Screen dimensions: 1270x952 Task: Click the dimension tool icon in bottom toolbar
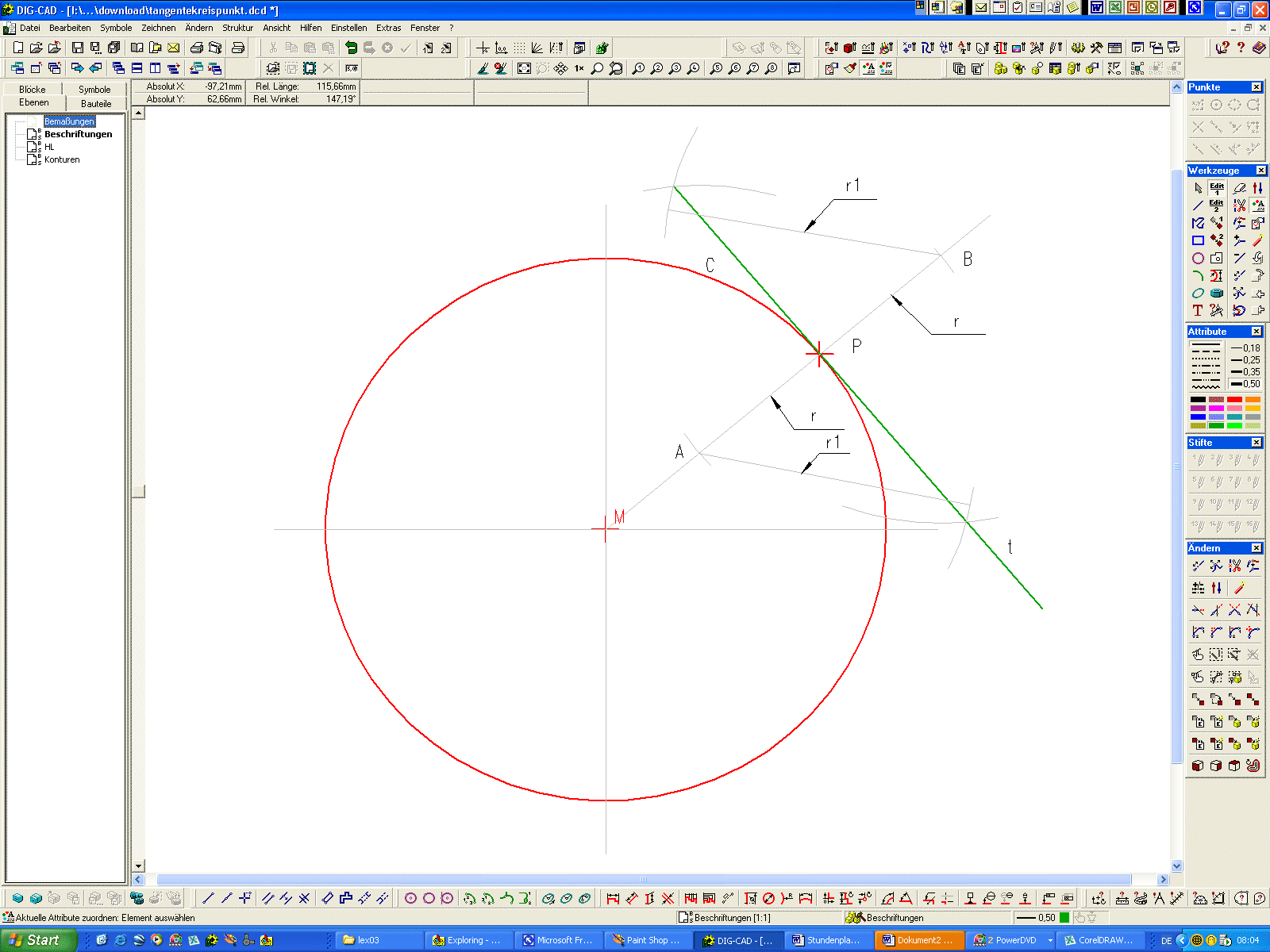[613, 898]
